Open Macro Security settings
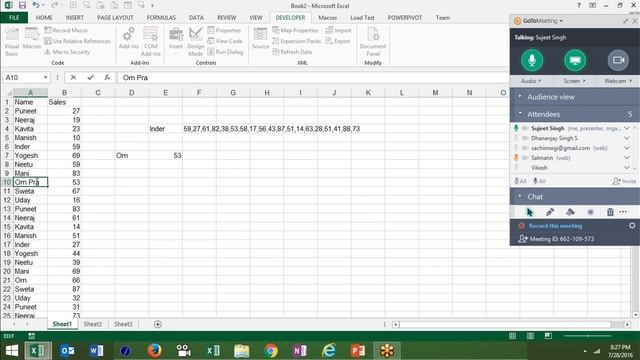Screen dimensions: 640x360 [67, 52]
